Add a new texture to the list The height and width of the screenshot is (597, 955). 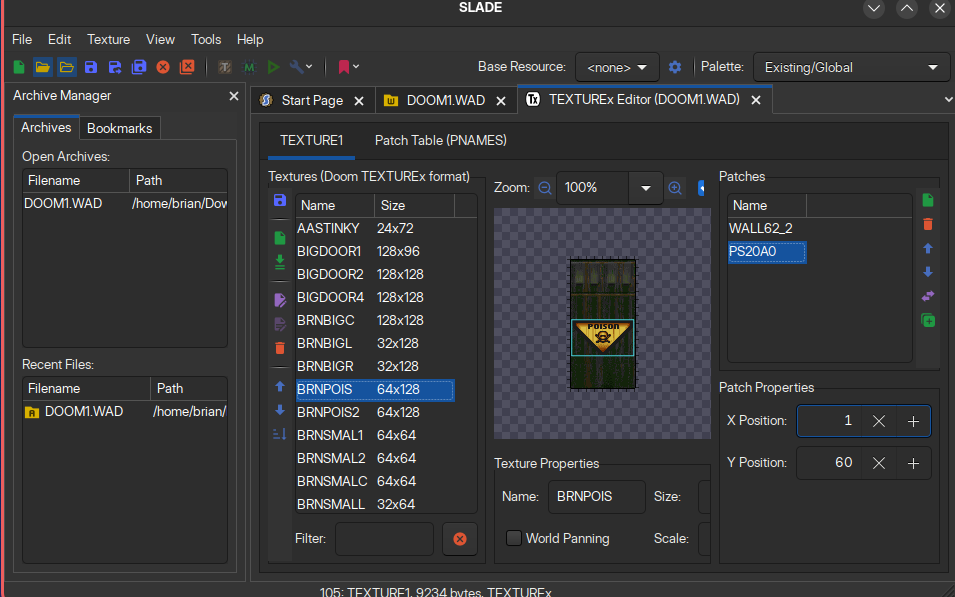pos(280,238)
